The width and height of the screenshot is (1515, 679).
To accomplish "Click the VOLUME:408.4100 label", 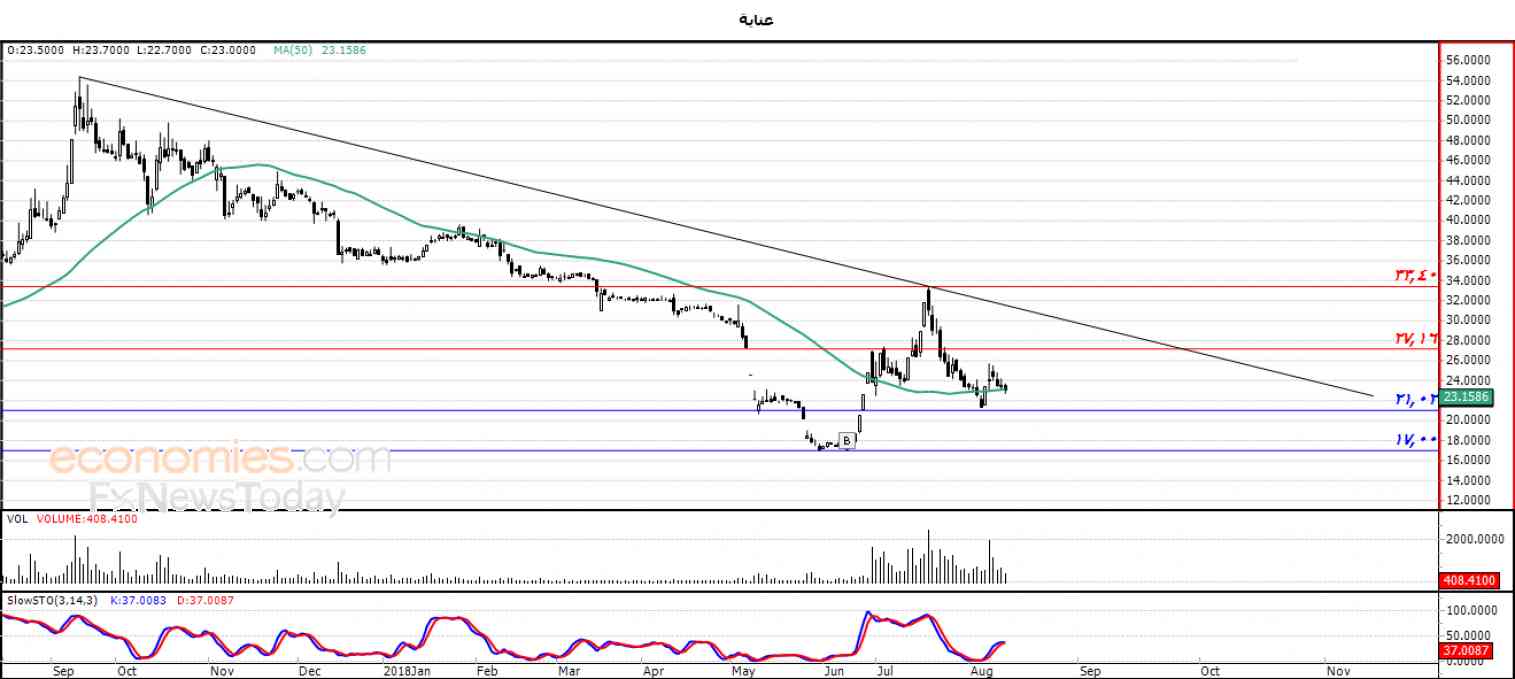I will coord(88,519).
